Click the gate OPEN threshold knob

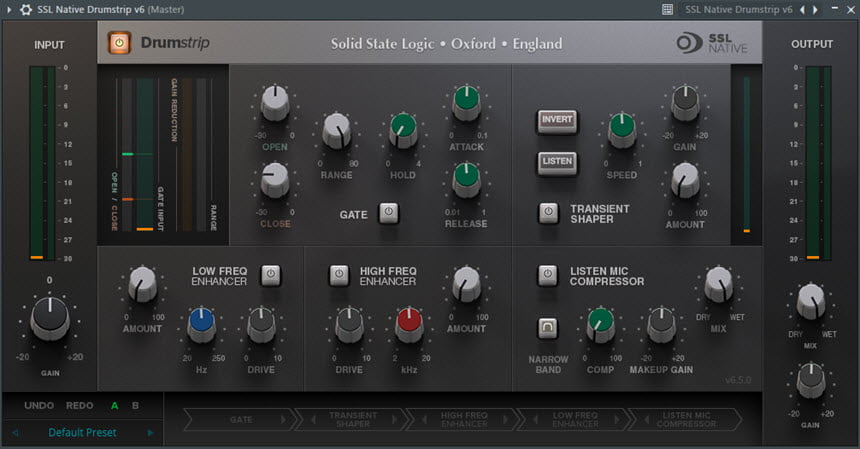[x=275, y=103]
